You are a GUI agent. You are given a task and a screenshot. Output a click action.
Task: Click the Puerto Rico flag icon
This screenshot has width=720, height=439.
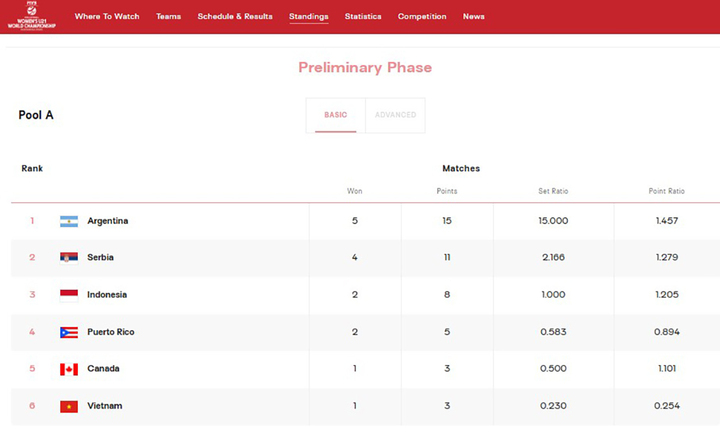(69, 332)
